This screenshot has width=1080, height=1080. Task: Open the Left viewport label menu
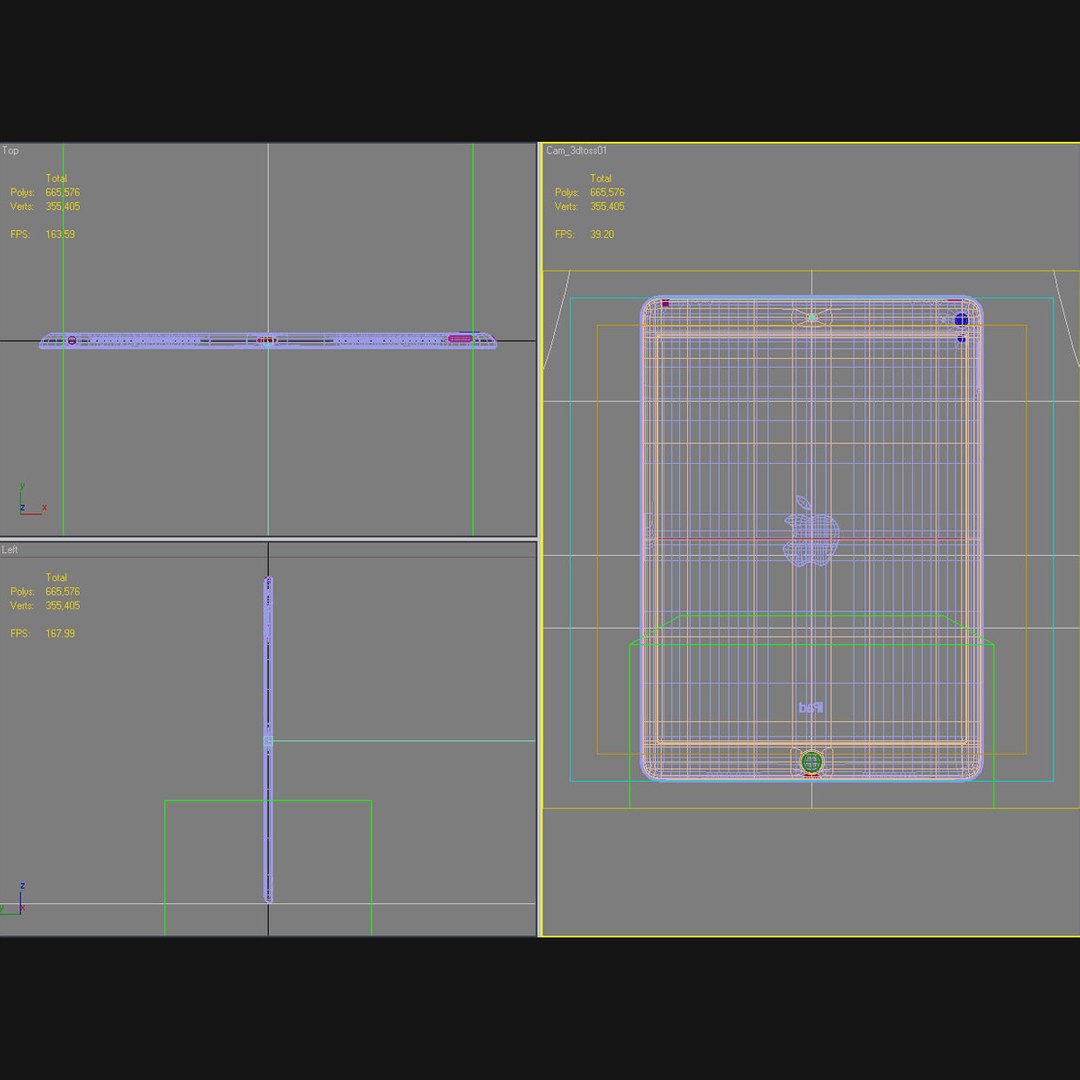10,549
